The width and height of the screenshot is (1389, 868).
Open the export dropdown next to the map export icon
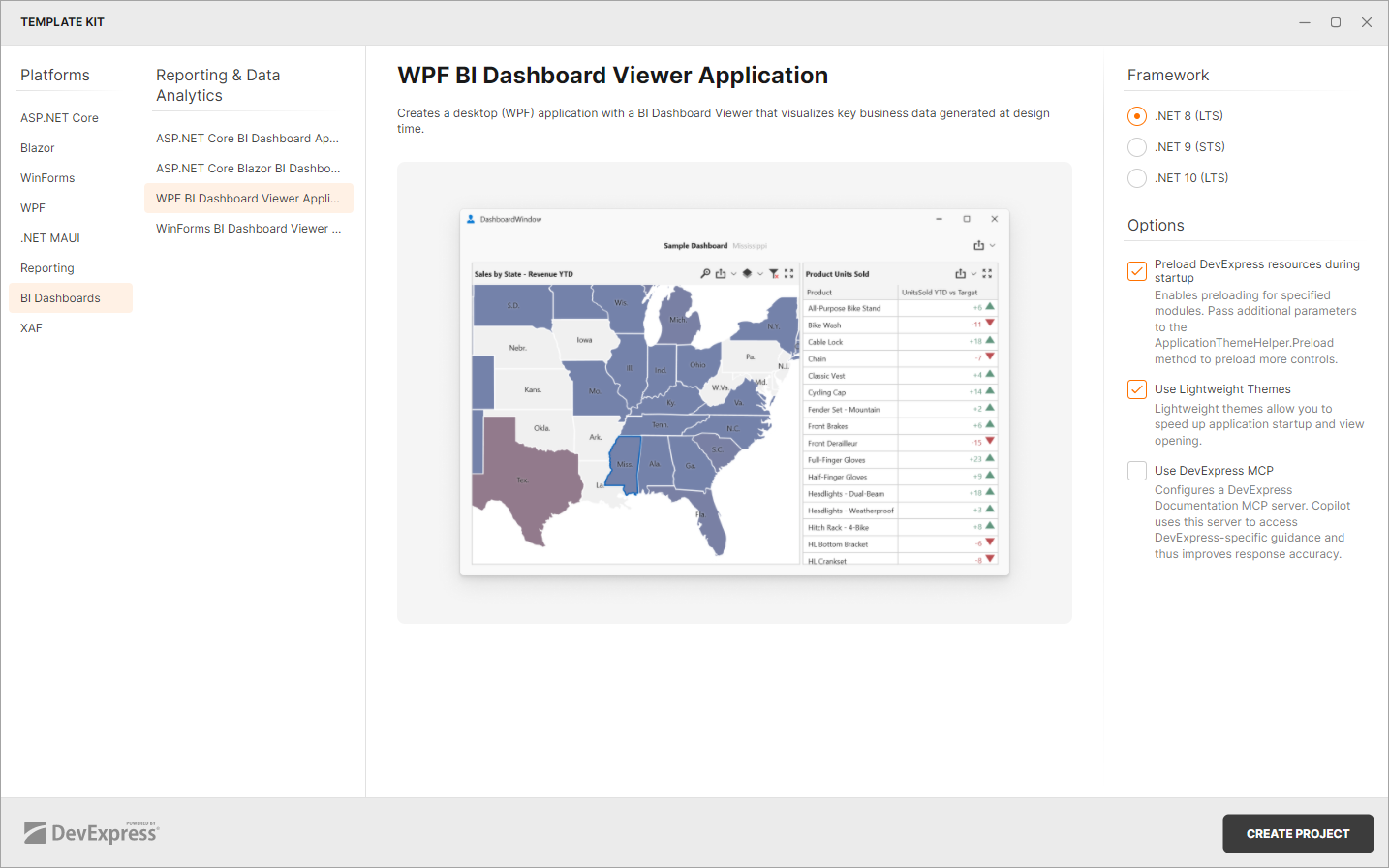point(733,274)
